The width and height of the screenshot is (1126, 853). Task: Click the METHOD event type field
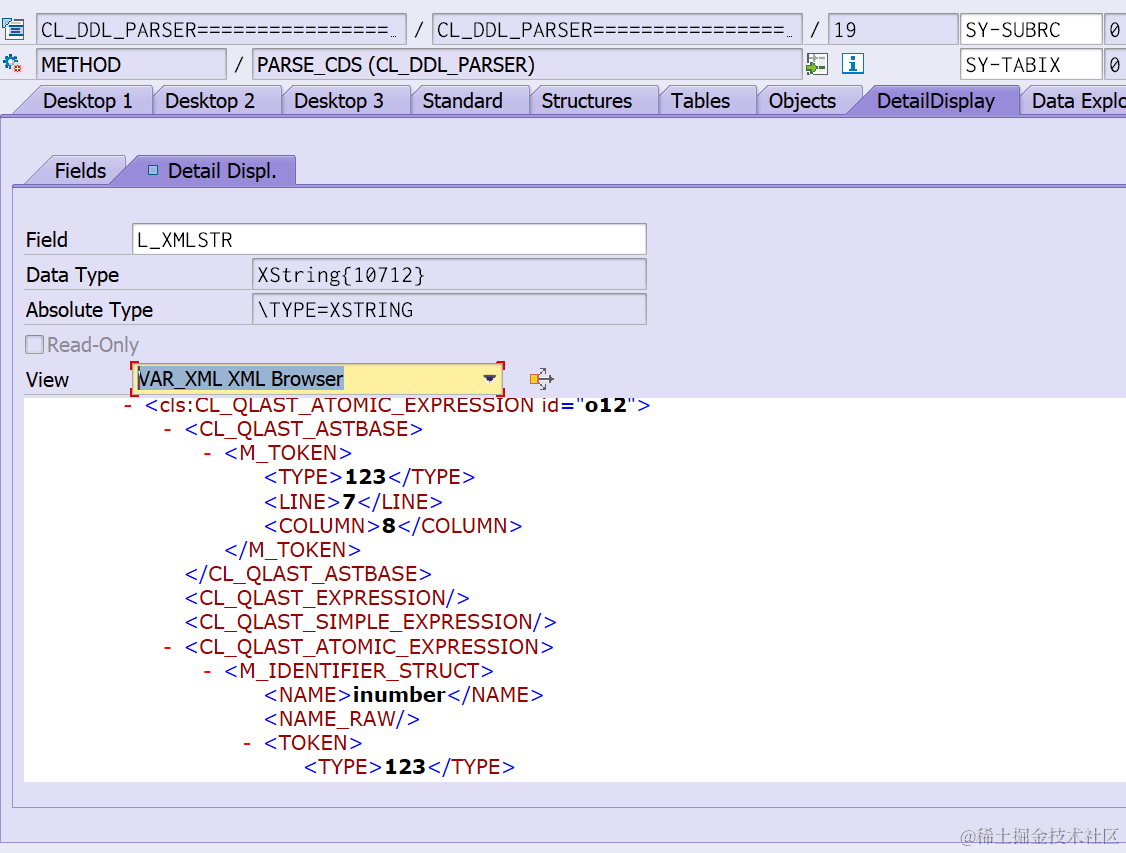click(x=131, y=65)
